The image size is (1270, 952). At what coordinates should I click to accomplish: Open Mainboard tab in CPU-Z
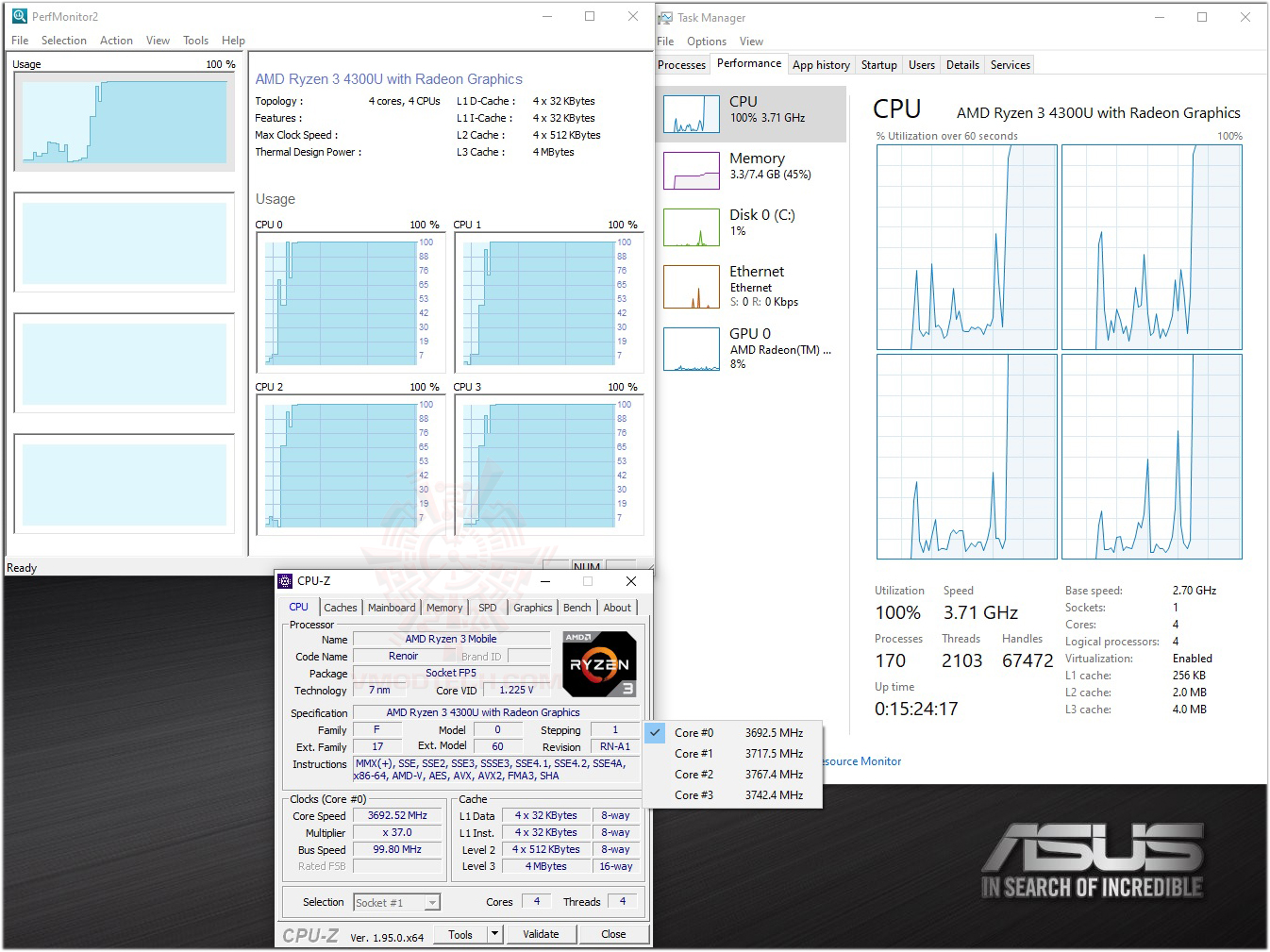392,608
